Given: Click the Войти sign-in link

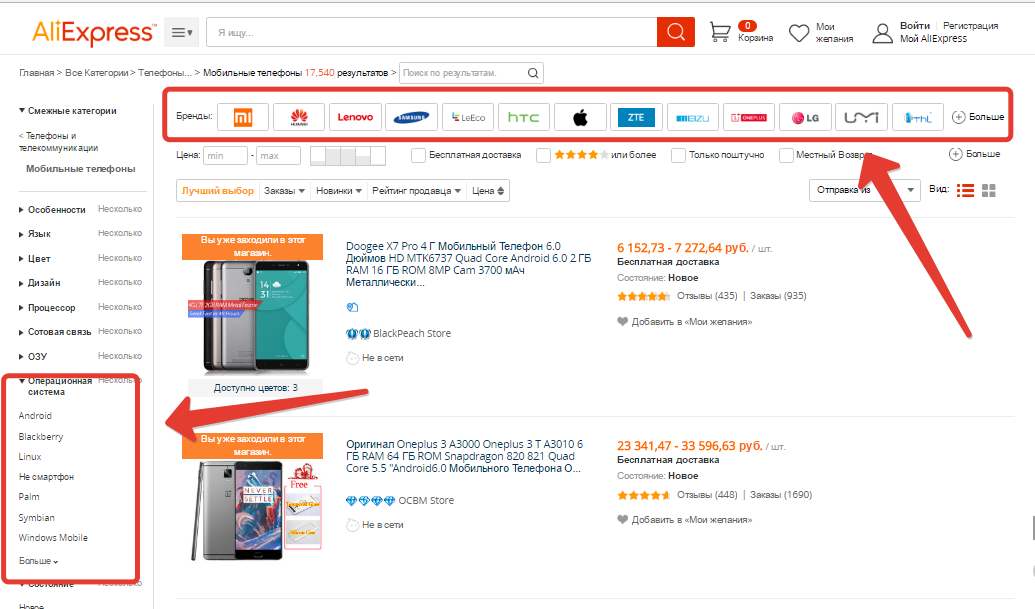Looking at the screenshot, I should 915,26.
